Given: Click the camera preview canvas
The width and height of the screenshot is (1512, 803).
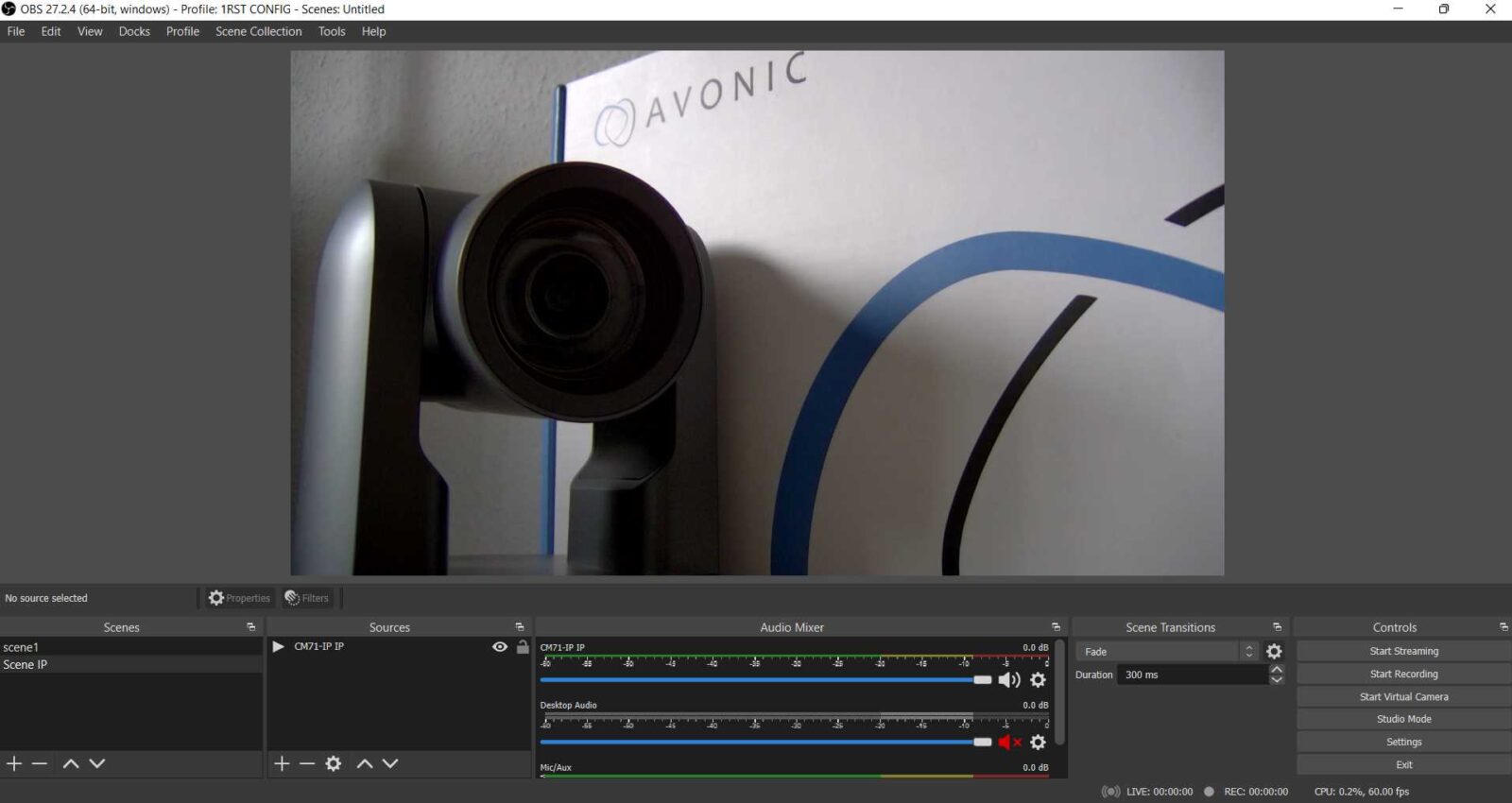Looking at the screenshot, I should point(757,313).
